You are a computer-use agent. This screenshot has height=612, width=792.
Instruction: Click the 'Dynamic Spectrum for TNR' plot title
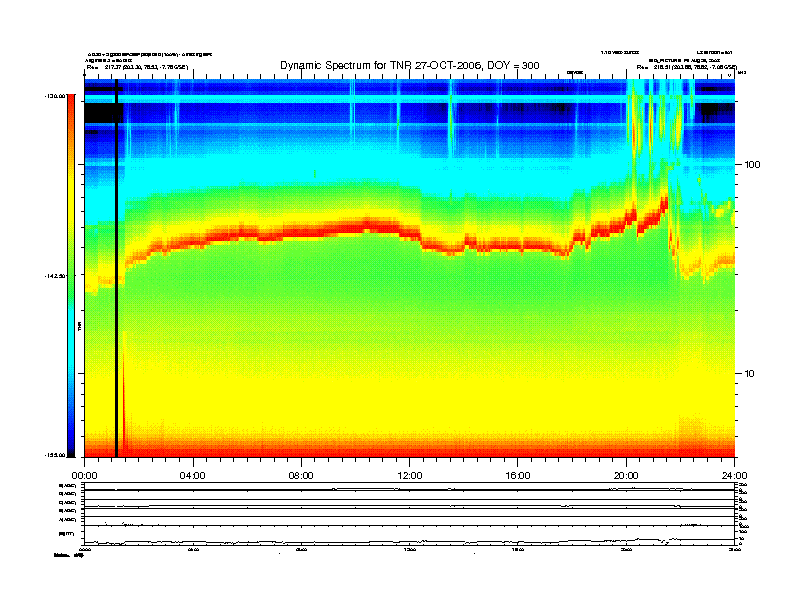[x=410, y=65]
